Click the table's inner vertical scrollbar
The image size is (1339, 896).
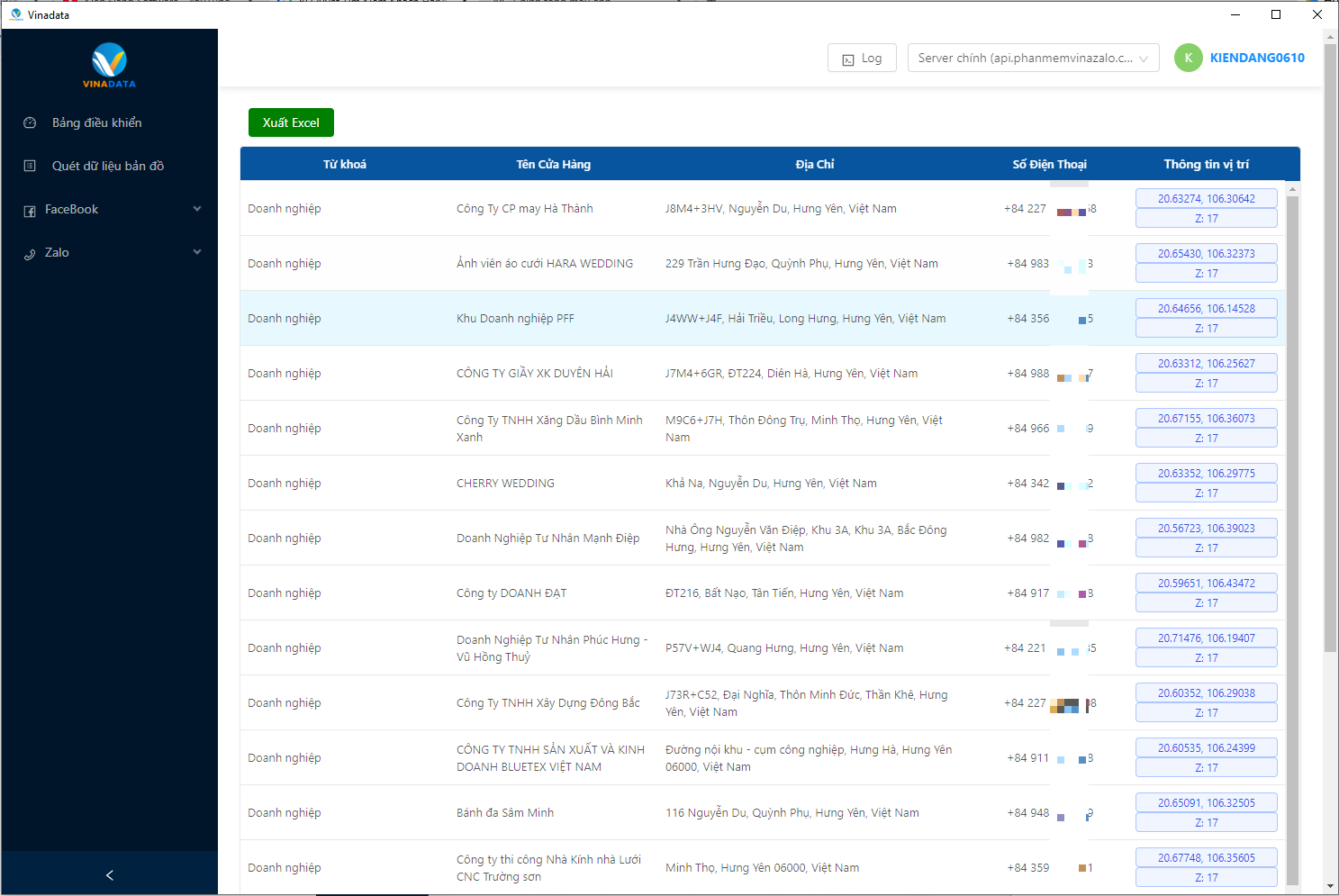click(1292, 540)
